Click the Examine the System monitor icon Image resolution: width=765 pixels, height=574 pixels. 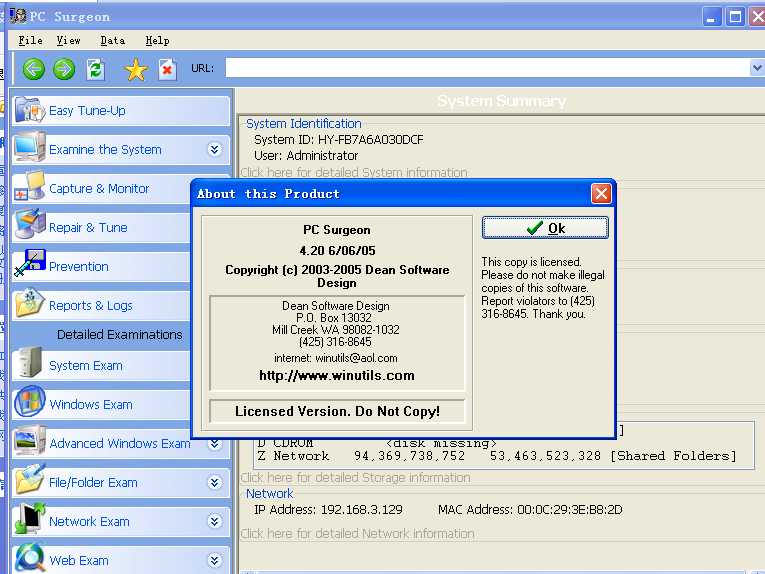[30, 147]
